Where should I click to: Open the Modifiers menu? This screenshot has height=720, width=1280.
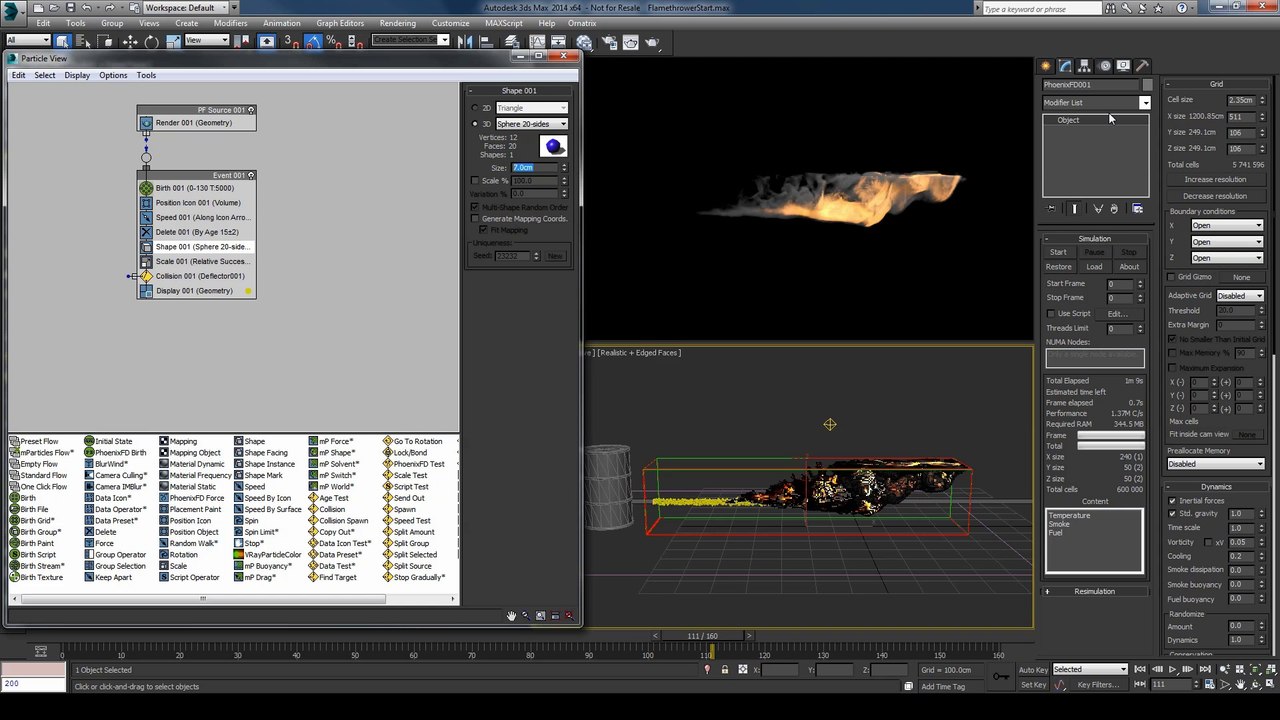(230, 23)
